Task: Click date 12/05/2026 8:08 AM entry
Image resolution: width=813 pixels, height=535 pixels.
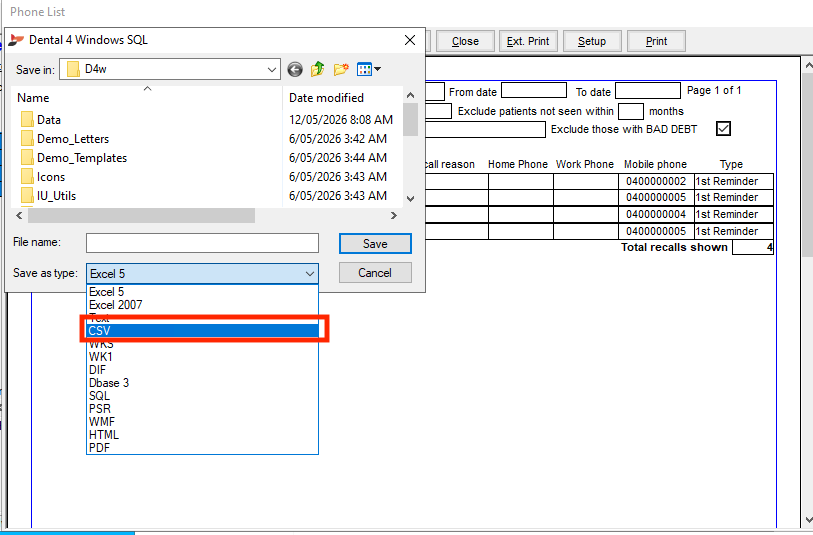Action: pos(341,120)
